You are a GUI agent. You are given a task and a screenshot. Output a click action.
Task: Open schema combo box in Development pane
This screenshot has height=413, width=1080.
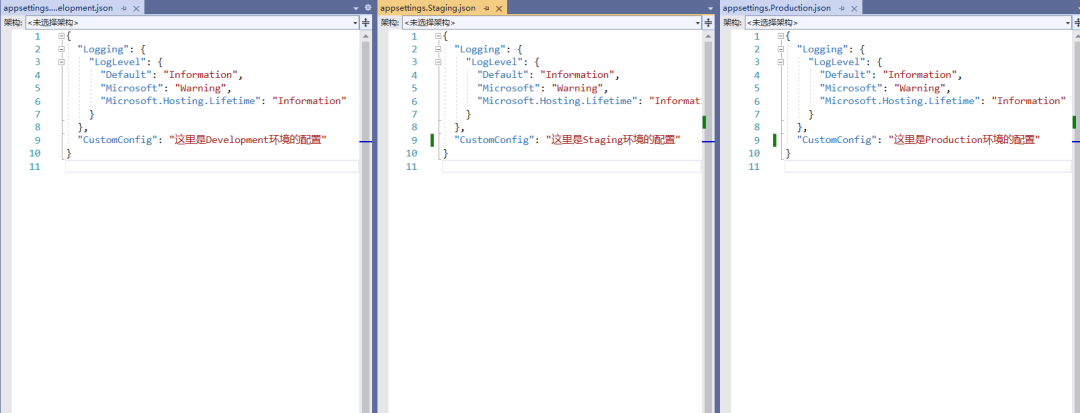tap(192, 22)
